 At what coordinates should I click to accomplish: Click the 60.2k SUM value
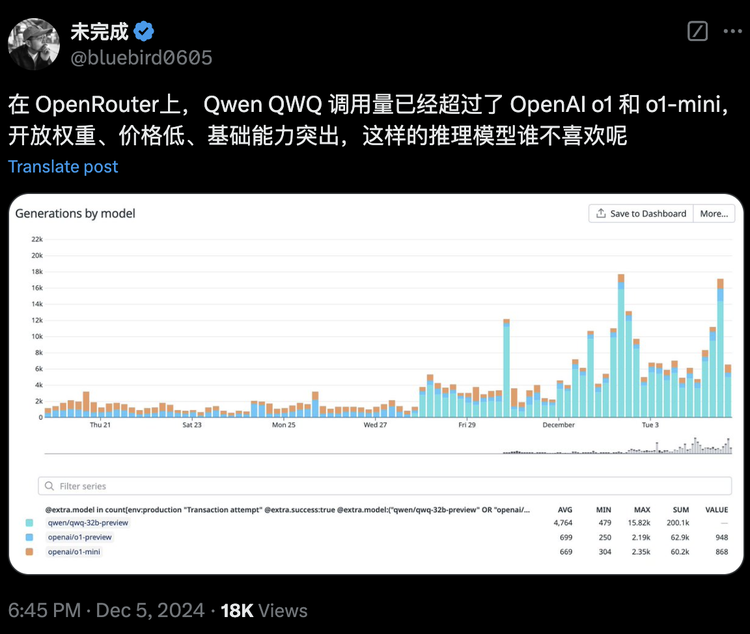pos(680,552)
